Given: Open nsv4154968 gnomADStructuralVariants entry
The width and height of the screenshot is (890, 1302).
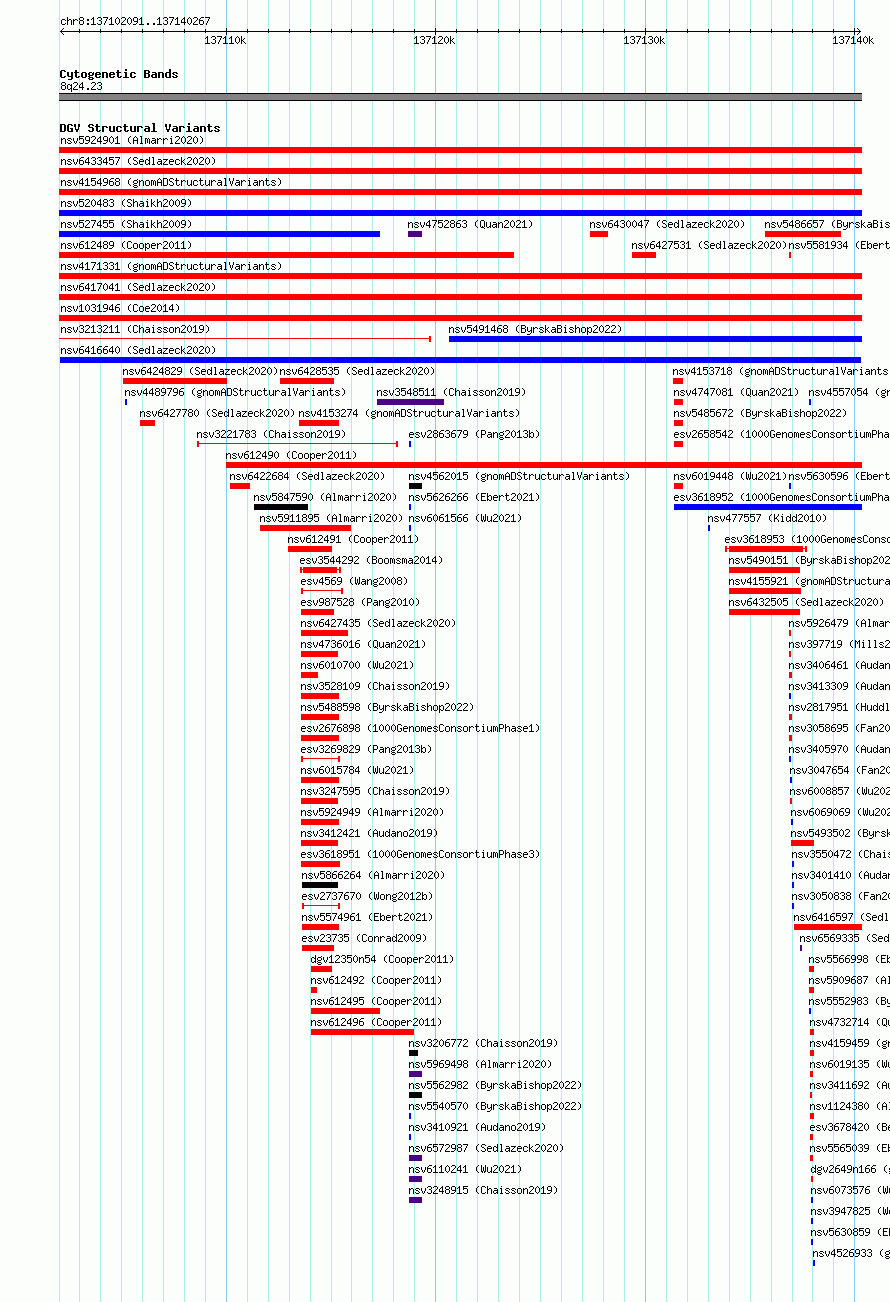Looking at the screenshot, I should pos(171,182).
